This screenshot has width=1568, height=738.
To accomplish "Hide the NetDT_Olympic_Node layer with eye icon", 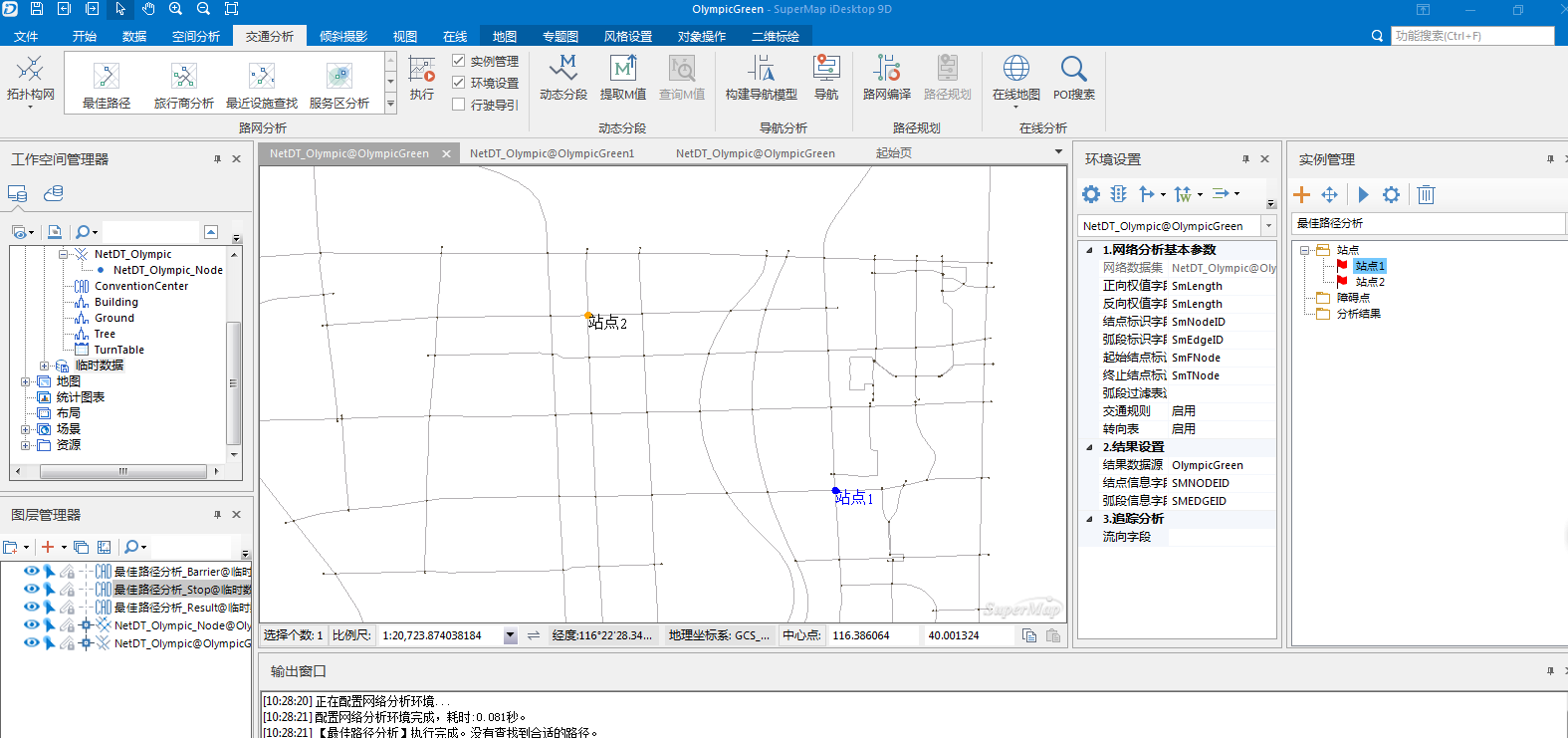I will 32,624.
